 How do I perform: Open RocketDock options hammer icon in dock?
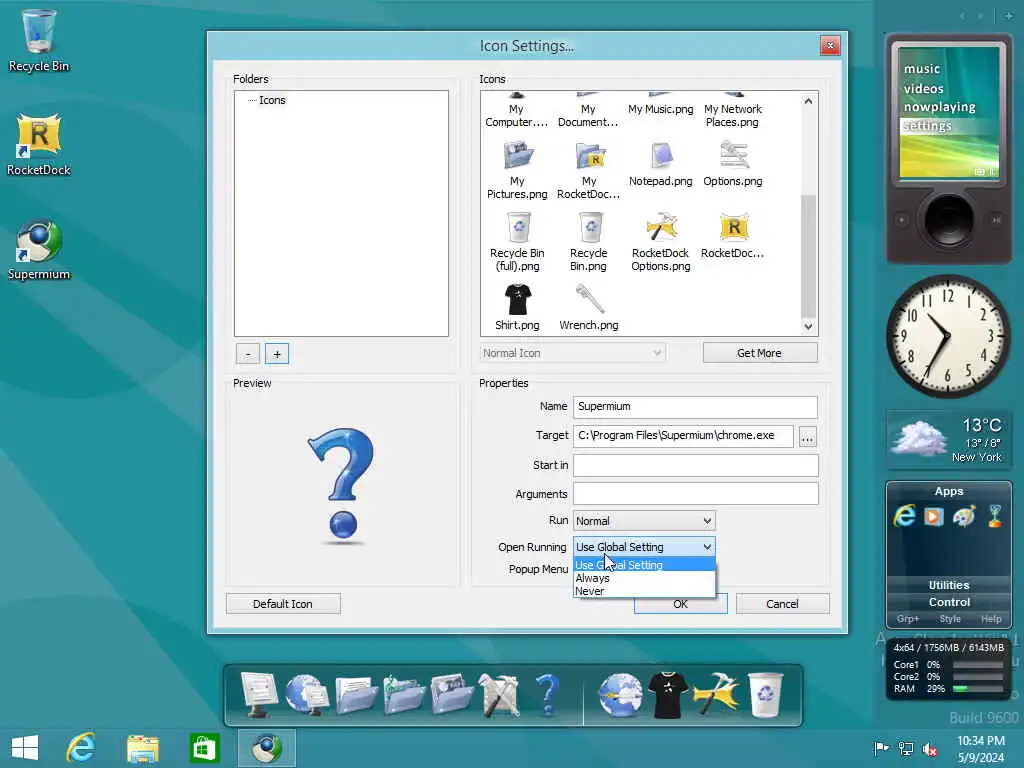(716, 695)
